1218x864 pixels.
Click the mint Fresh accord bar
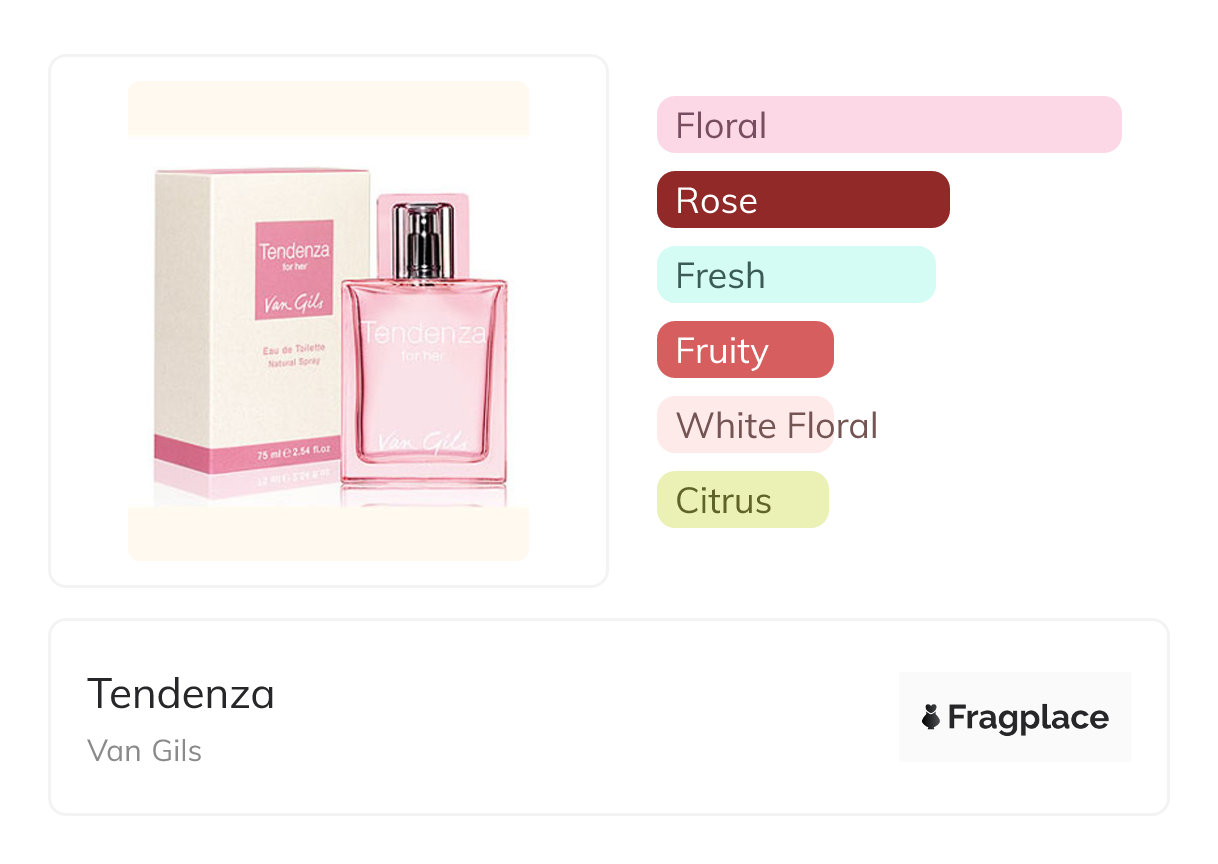[795, 275]
